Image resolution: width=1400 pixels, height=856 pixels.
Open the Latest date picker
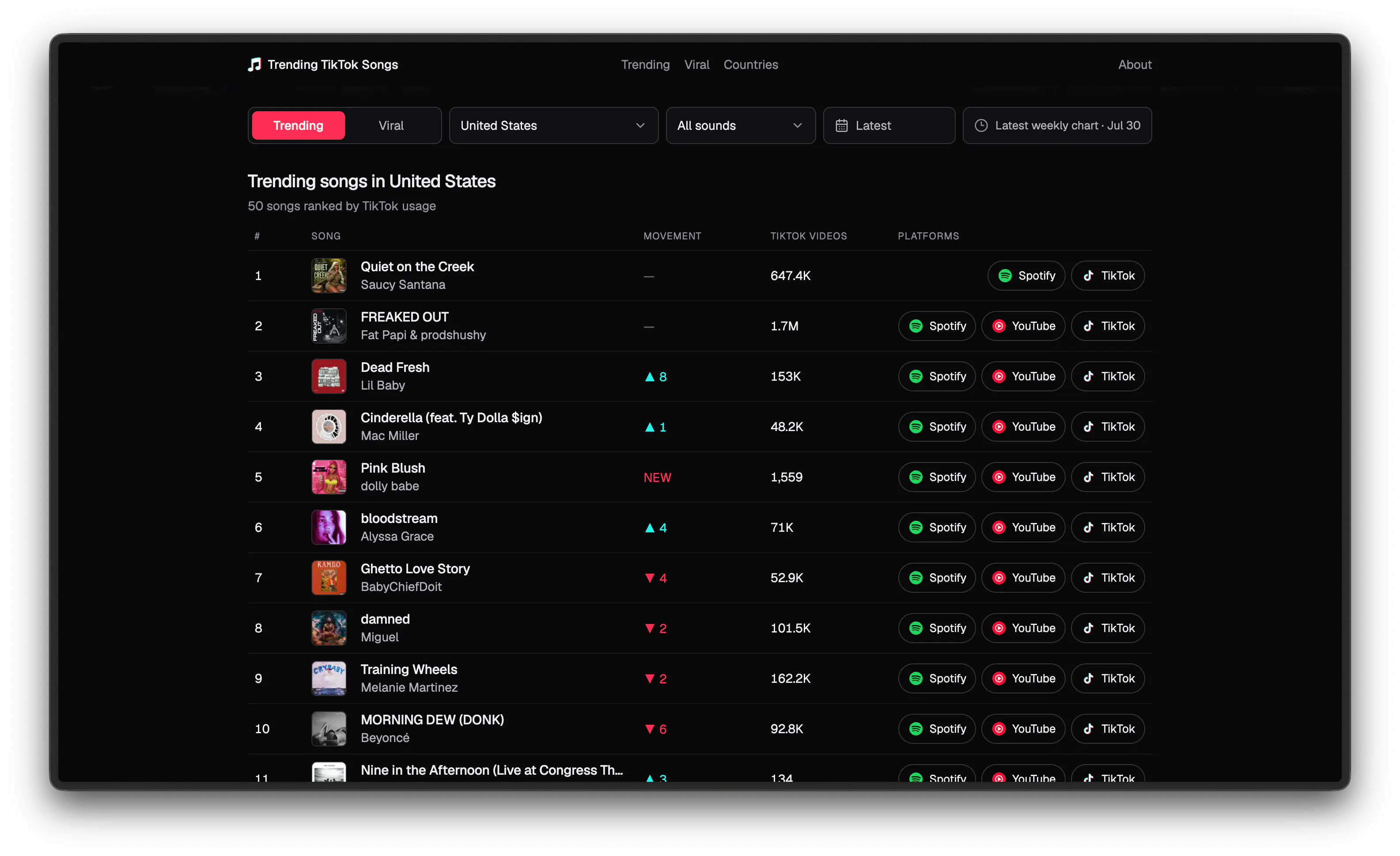(x=889, y=125)
